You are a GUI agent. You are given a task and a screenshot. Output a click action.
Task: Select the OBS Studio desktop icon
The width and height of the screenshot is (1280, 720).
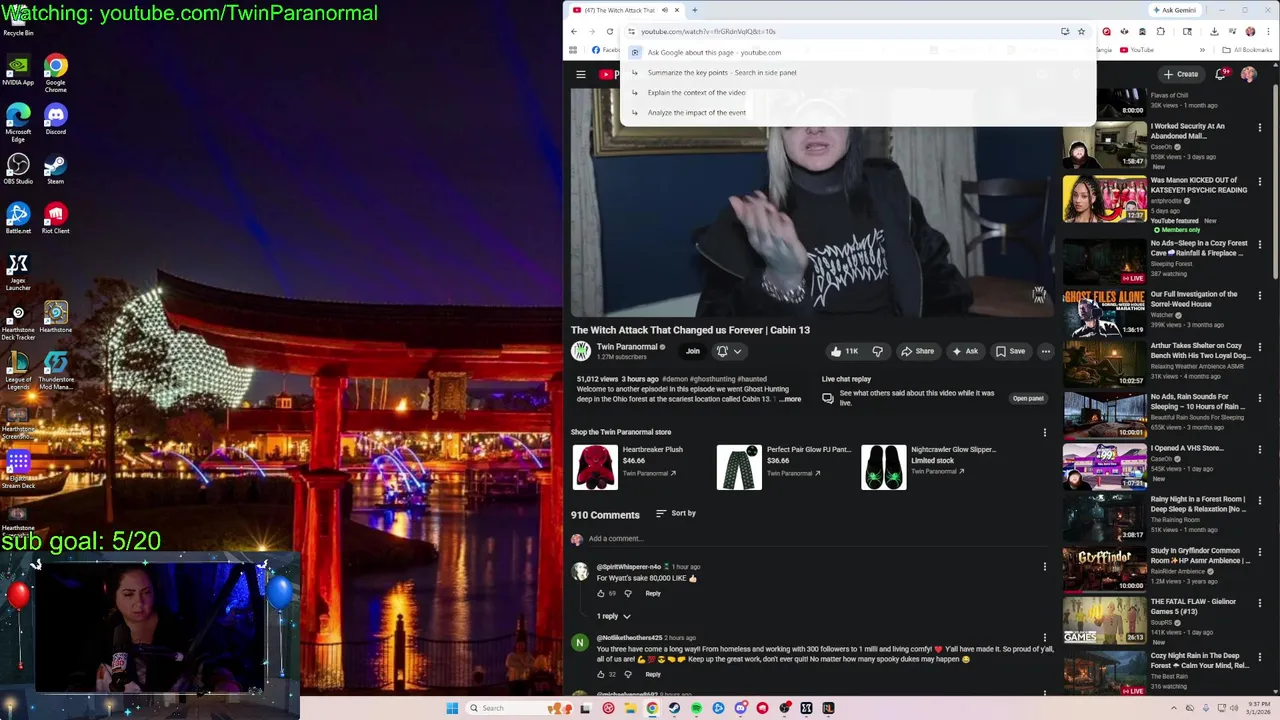tap(18, 168)
